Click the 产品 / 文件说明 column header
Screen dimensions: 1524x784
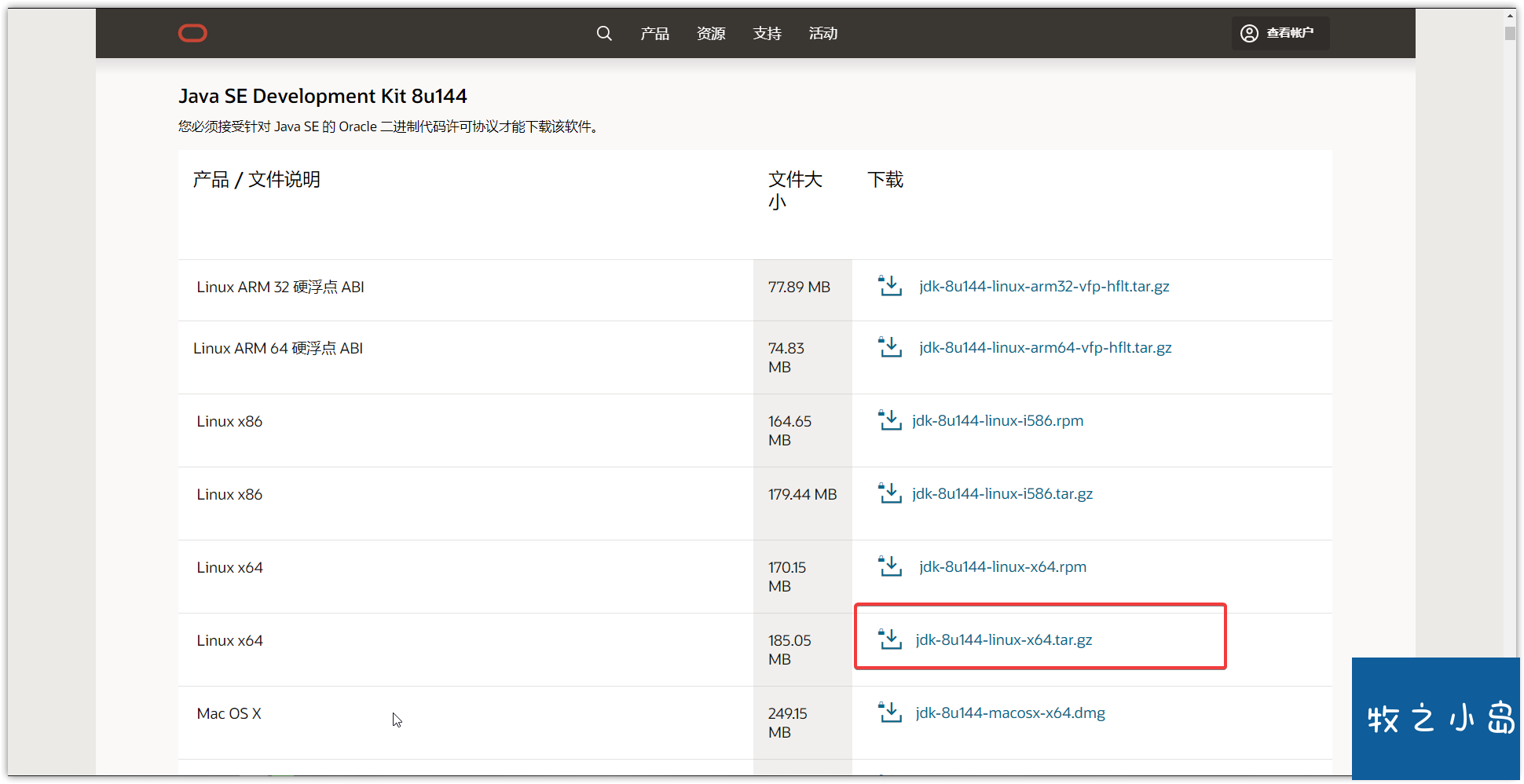coord(256,180)
